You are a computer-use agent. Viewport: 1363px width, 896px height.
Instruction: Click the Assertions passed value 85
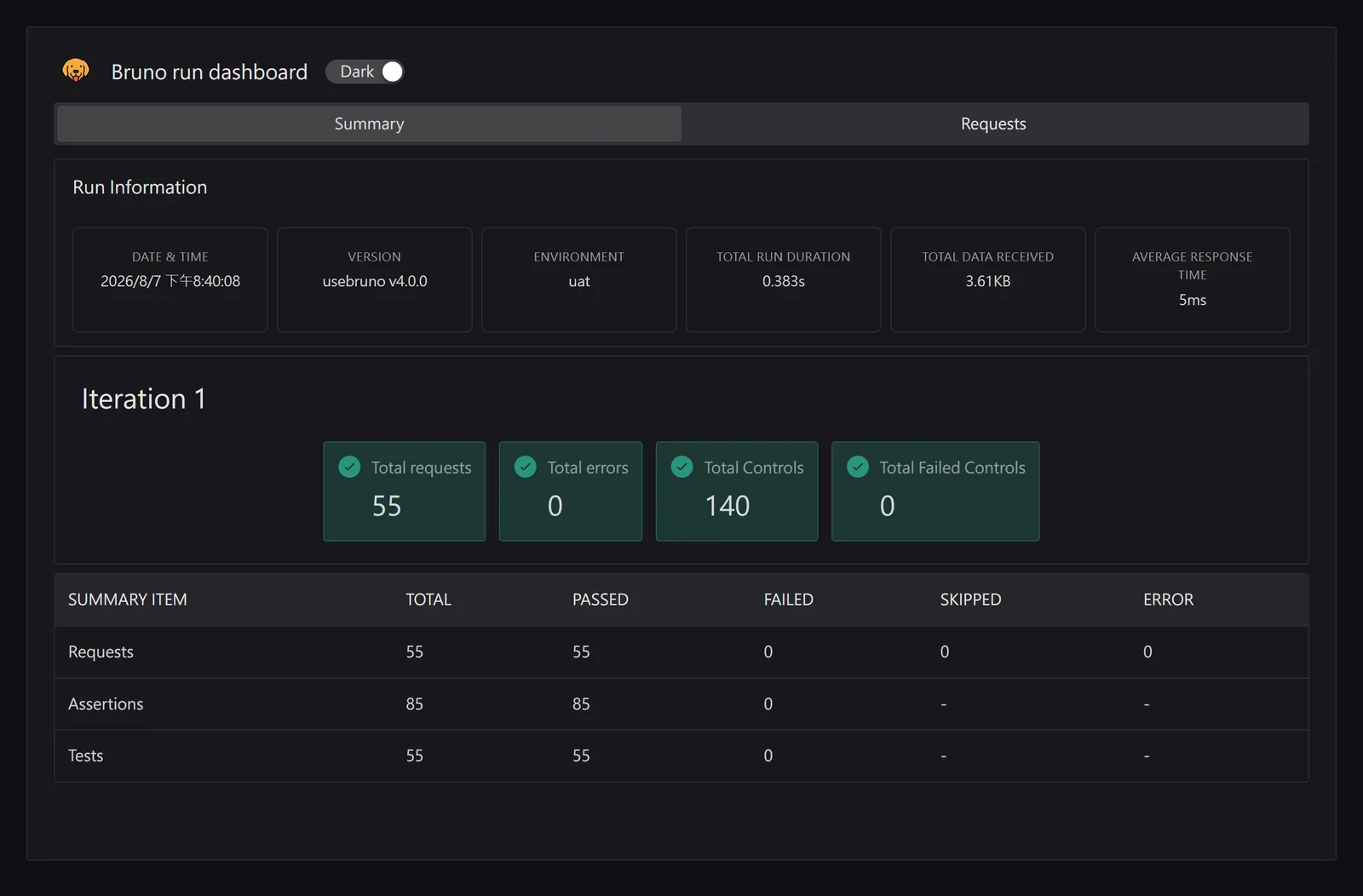coord(581,704)
